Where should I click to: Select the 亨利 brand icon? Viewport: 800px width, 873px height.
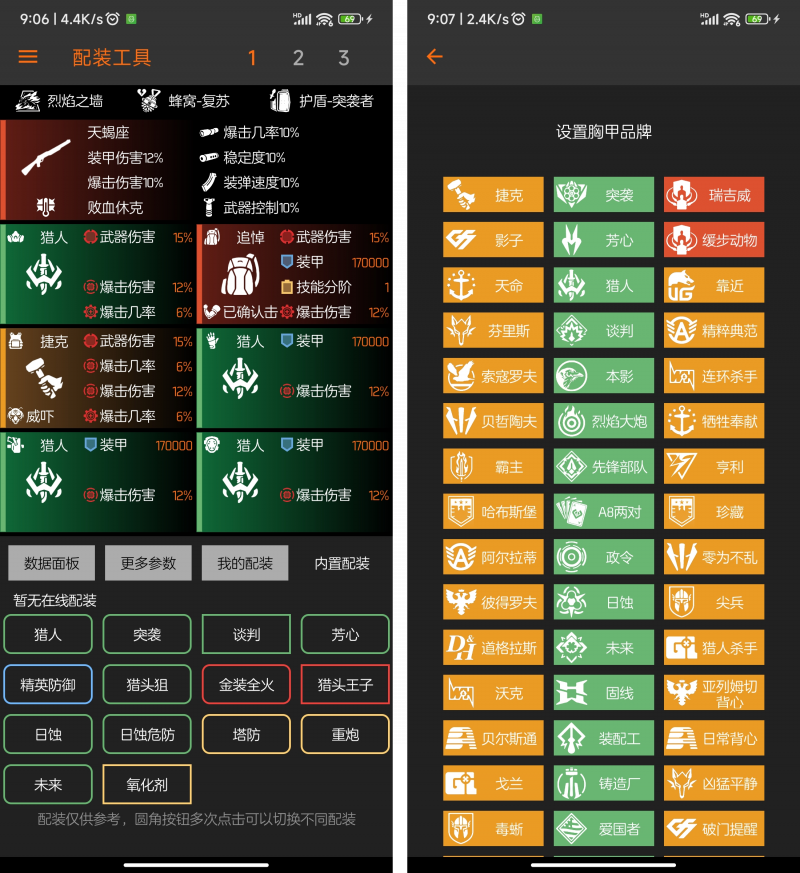tap(712, 466)
